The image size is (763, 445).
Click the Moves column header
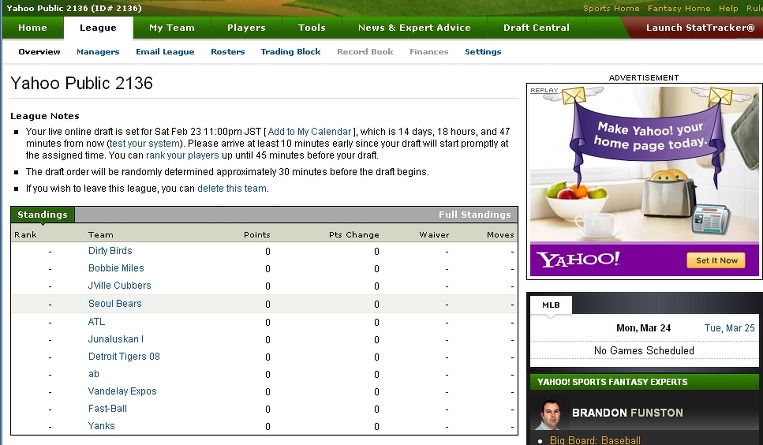pos(500,235)
